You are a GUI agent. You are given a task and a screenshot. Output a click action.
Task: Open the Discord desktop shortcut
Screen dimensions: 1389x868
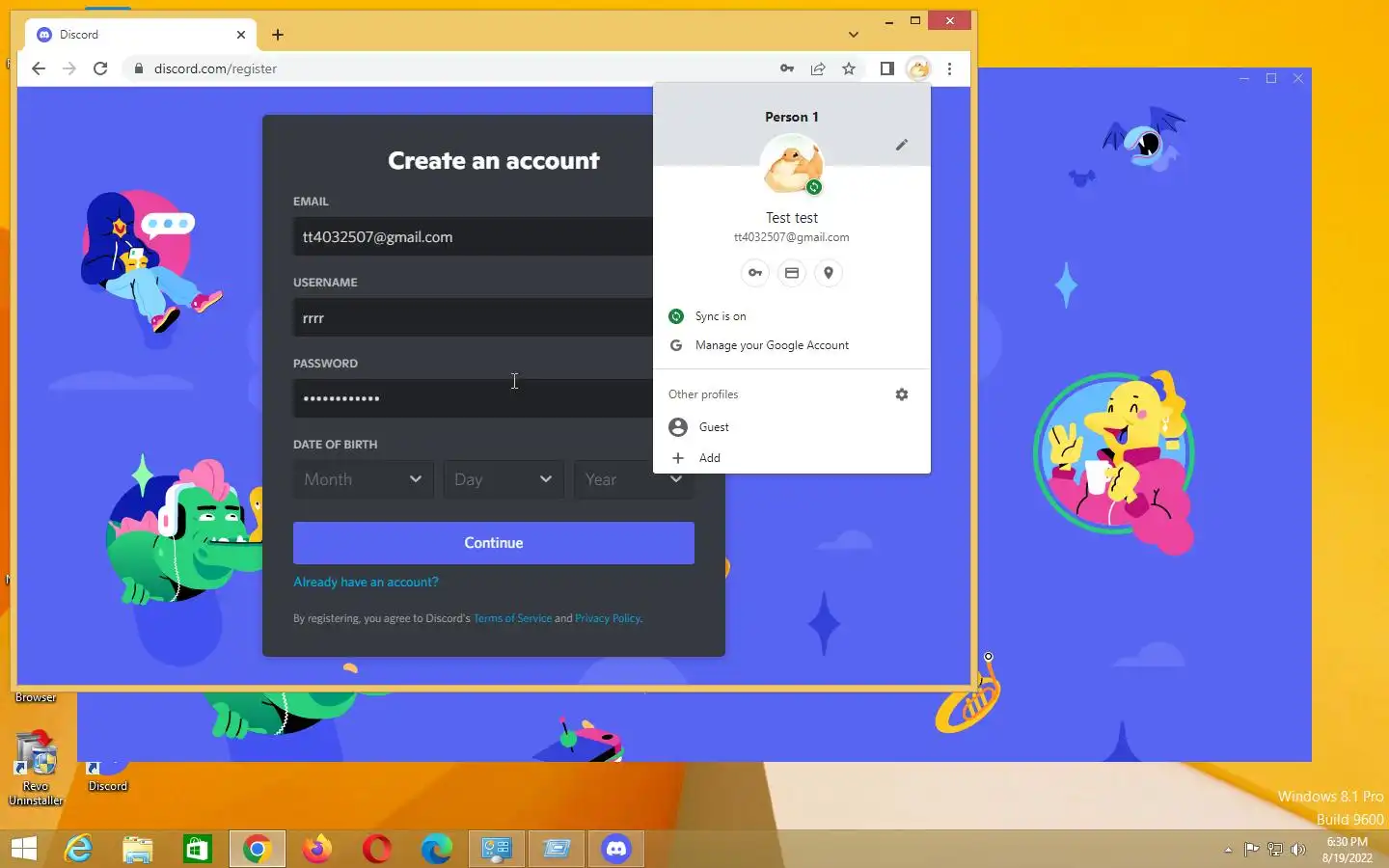107,777
